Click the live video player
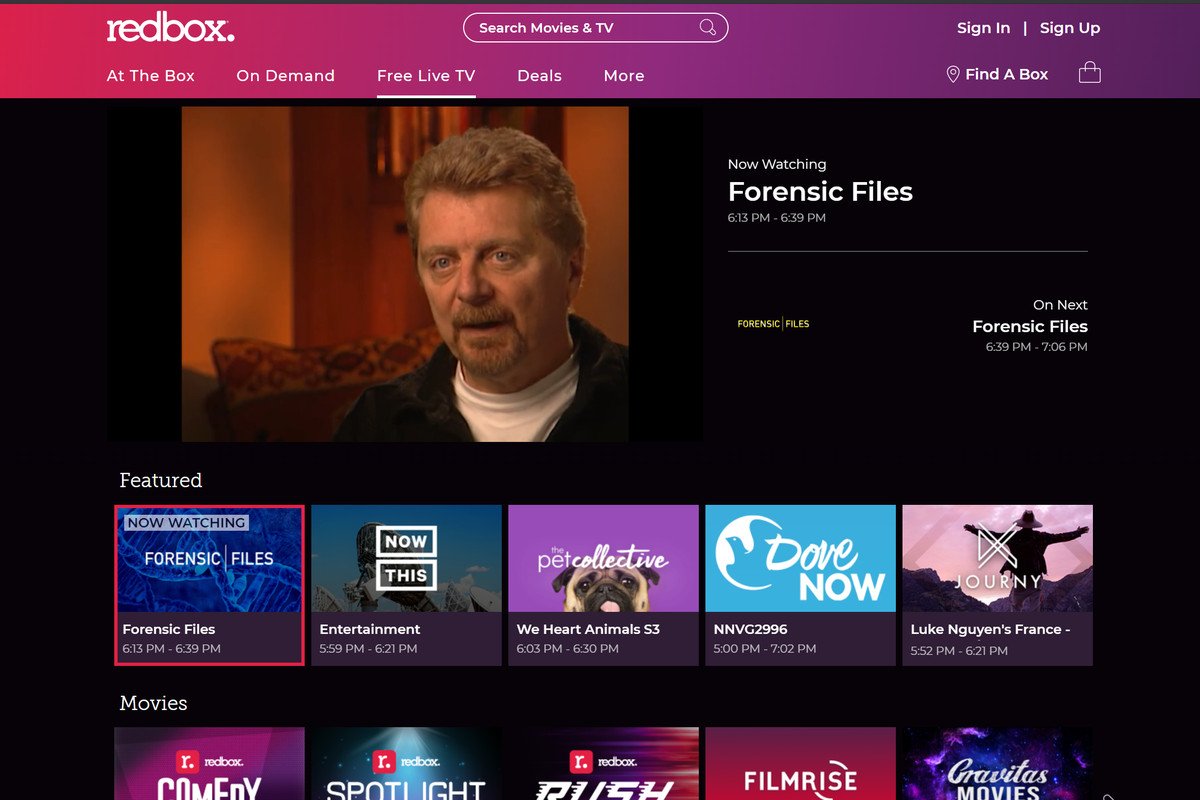The width and height of the screenshot is (1200, 800). tap(405, 274)
